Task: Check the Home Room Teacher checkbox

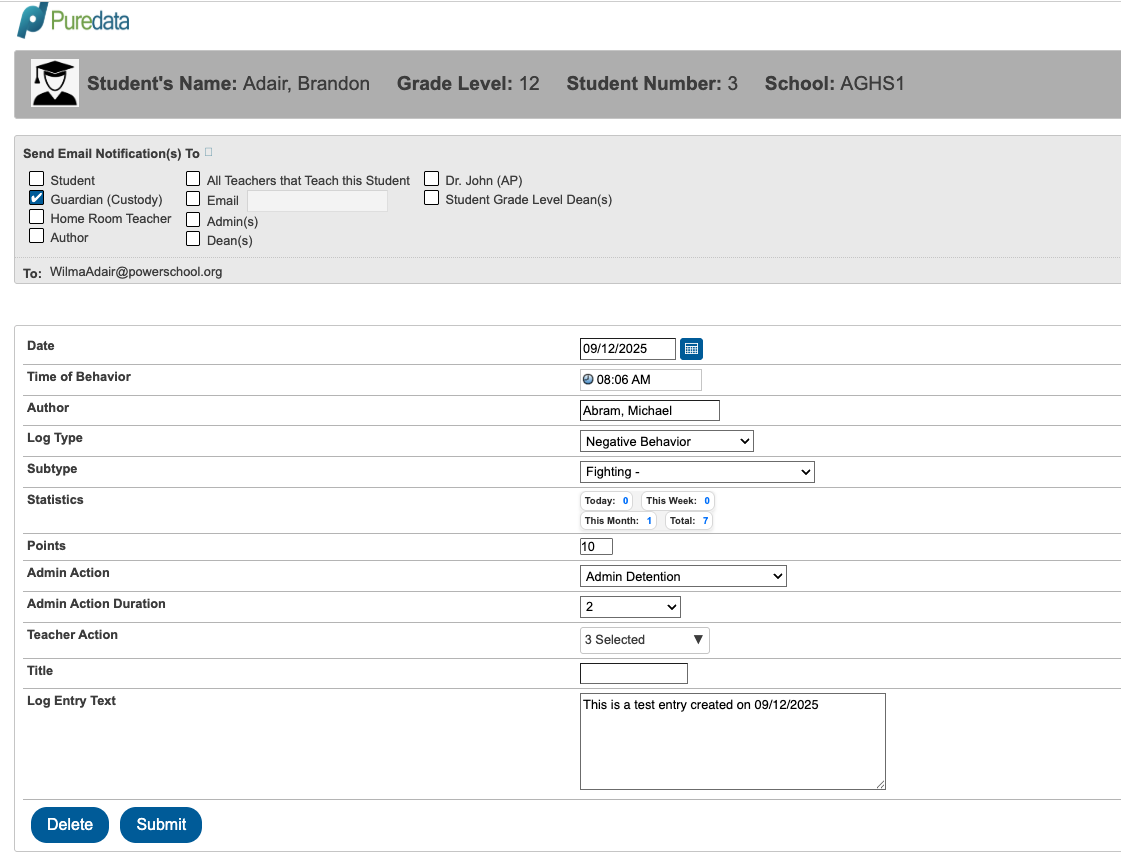Action: [x=36, y=217]
